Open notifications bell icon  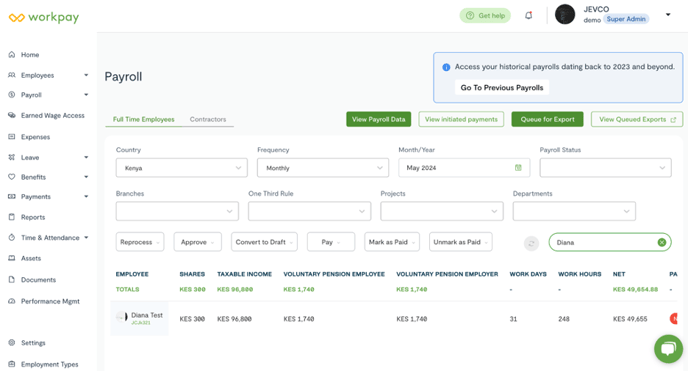pos(529,15)
